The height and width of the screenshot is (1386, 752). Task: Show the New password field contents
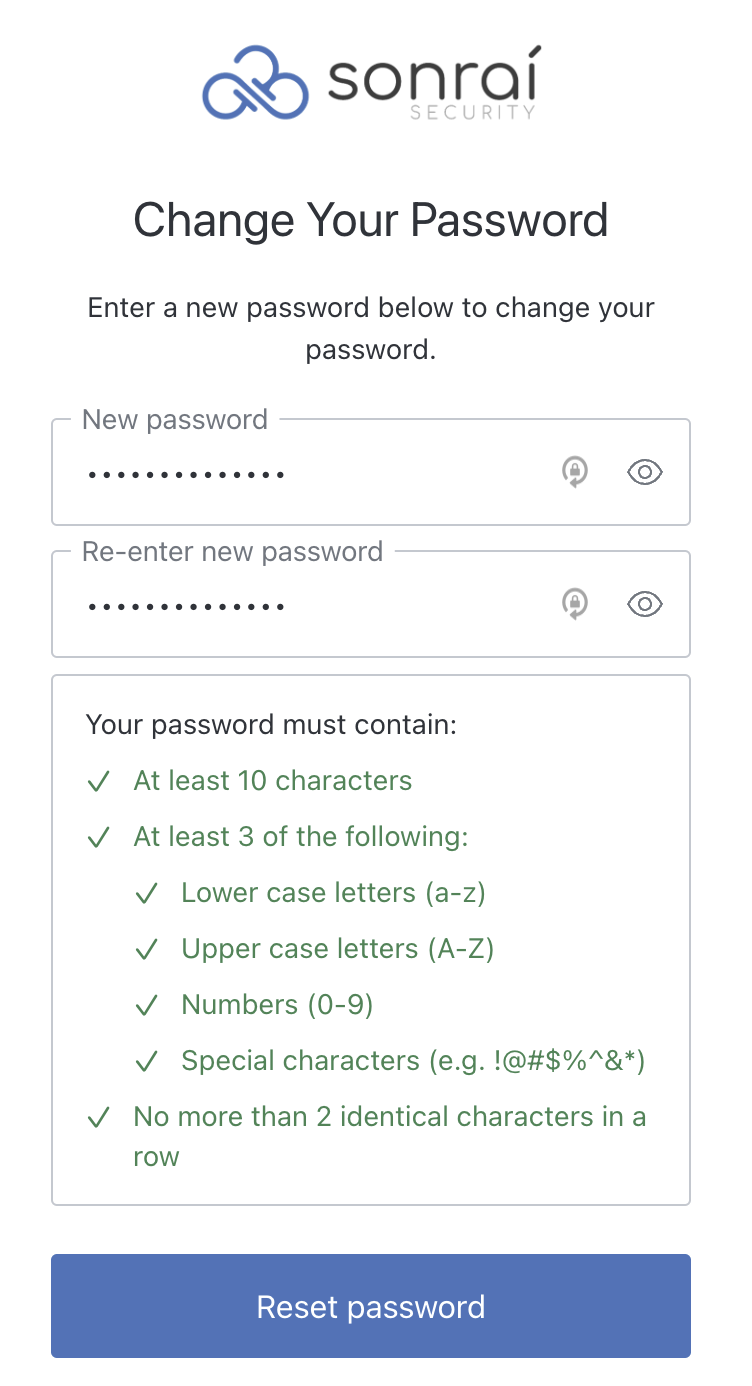click(x=645, y=472)
